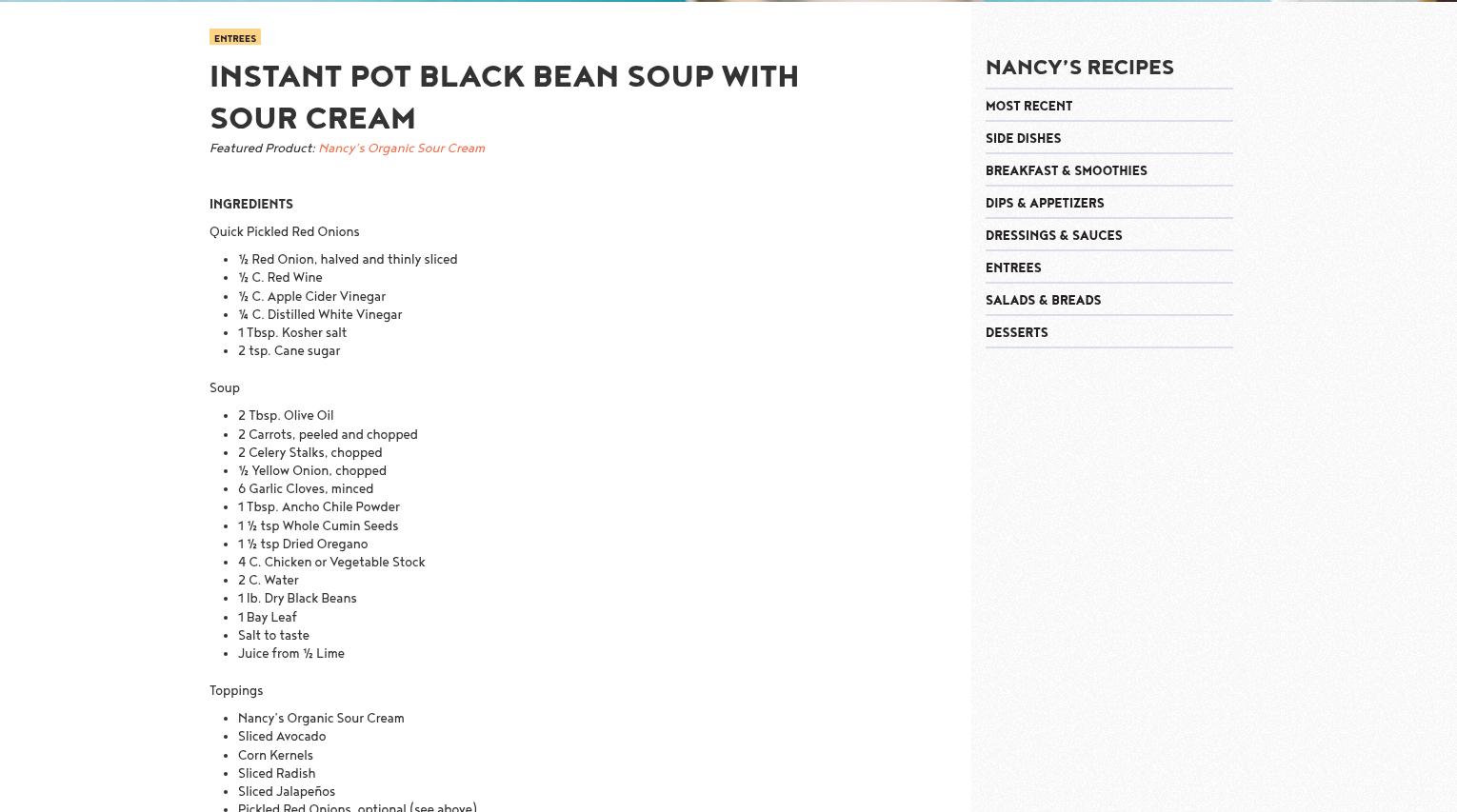Click the Quick Pickled Red Onions subheading
The height and width of the screenshot is (812, 1457).
284,232
